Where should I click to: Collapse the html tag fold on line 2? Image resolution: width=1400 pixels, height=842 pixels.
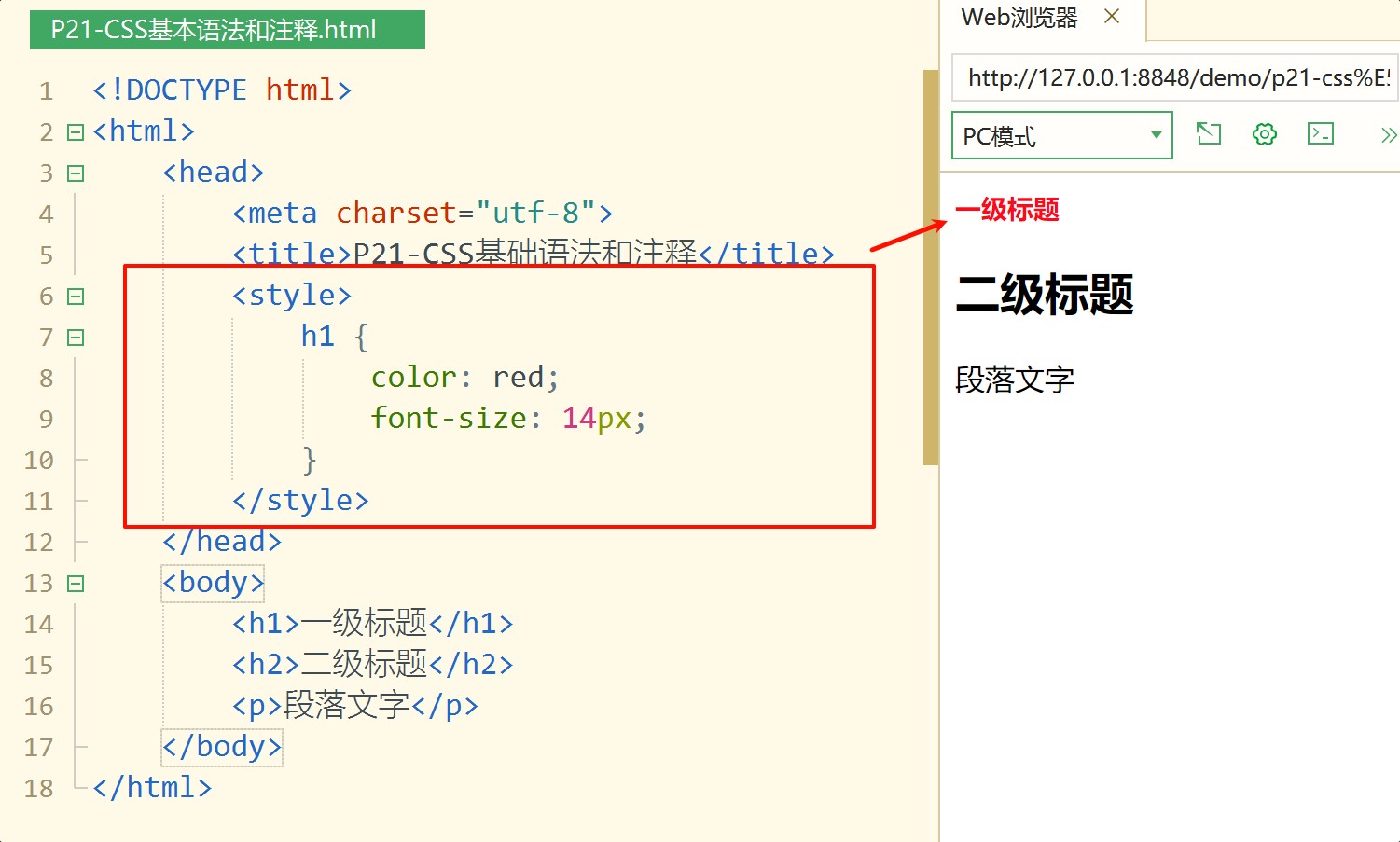(x=76, y=132)
